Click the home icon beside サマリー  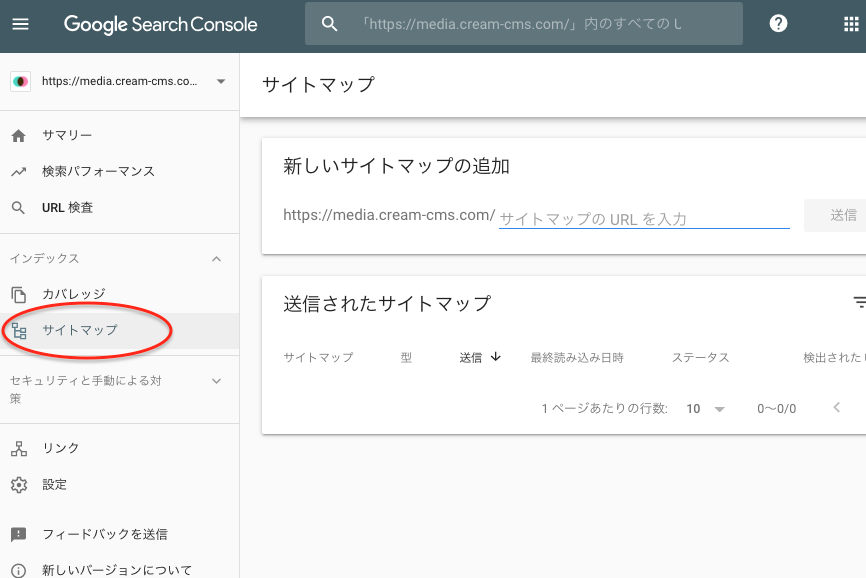18,136
